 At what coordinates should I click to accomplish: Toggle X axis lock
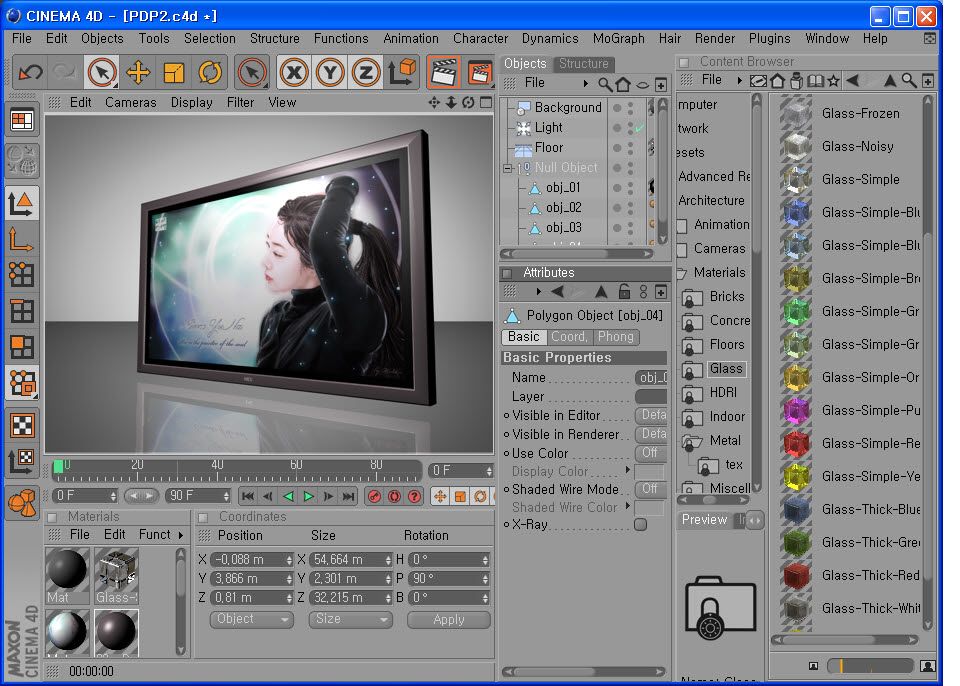[294, 73]
